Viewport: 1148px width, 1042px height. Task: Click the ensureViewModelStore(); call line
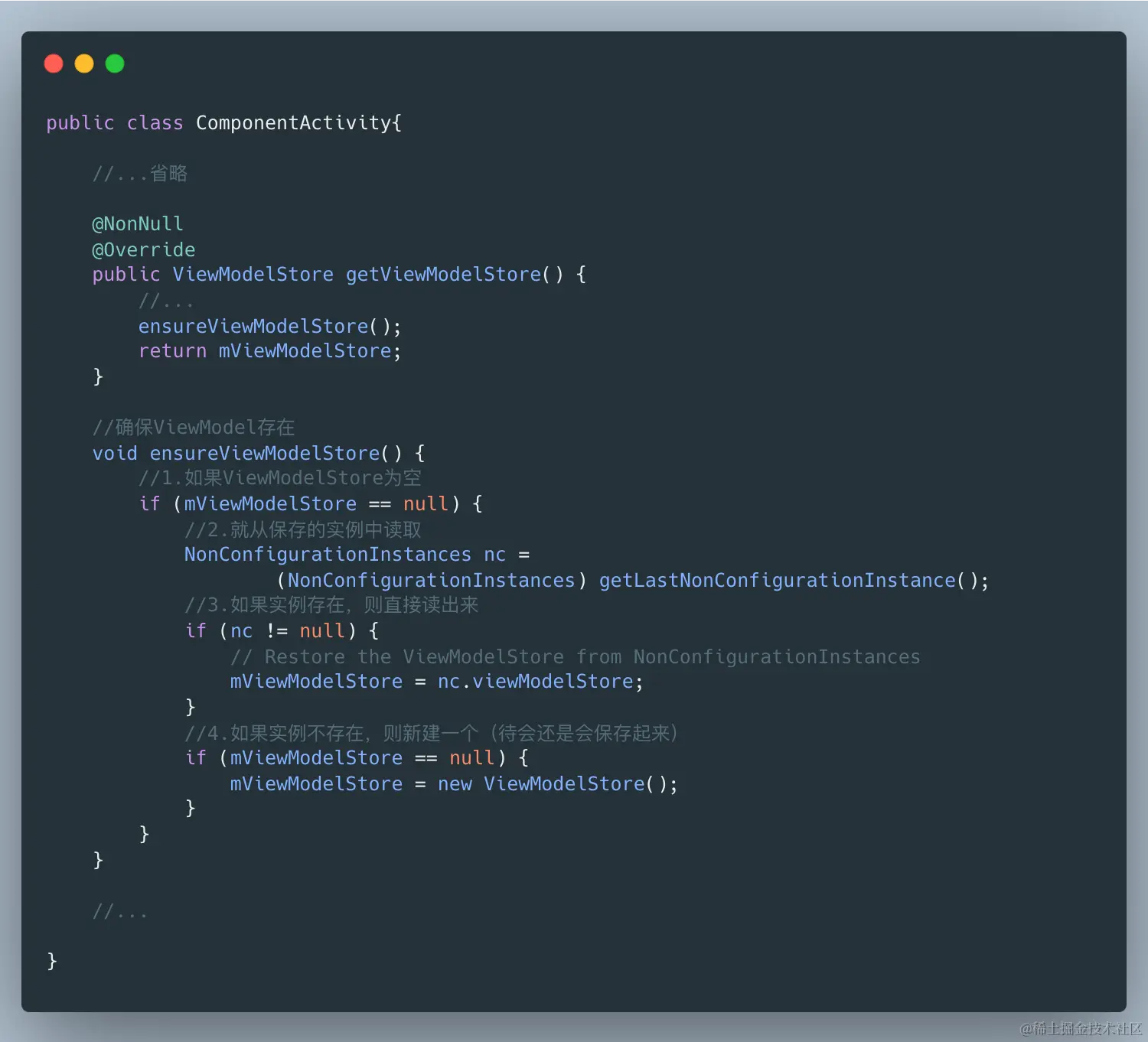click(269, 327)
